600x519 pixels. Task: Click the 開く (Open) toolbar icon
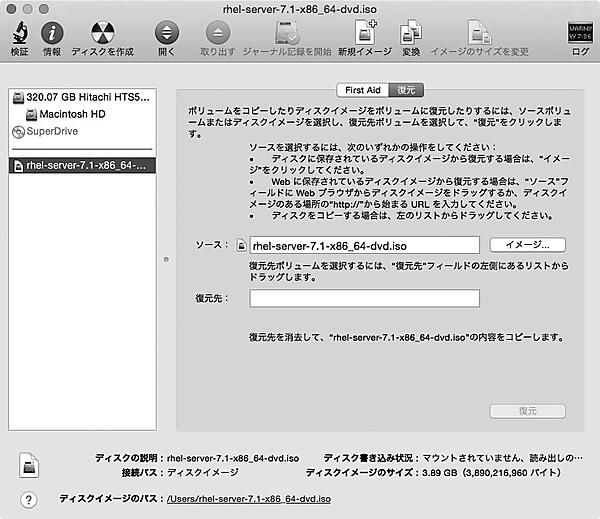tap(166, 34)
